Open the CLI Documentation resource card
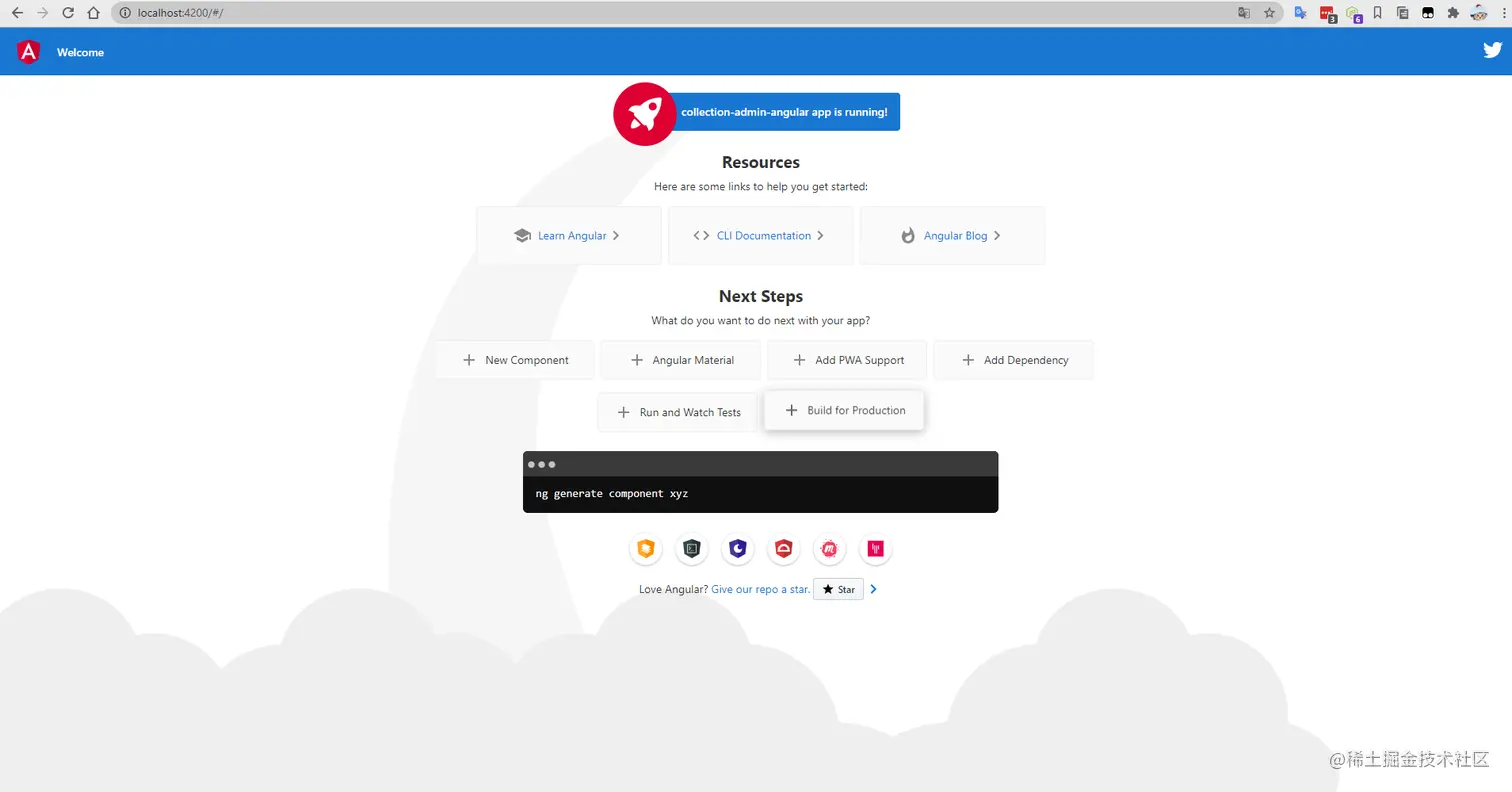The height and width of the screenshot is (792, 1512). pos(761,236)
